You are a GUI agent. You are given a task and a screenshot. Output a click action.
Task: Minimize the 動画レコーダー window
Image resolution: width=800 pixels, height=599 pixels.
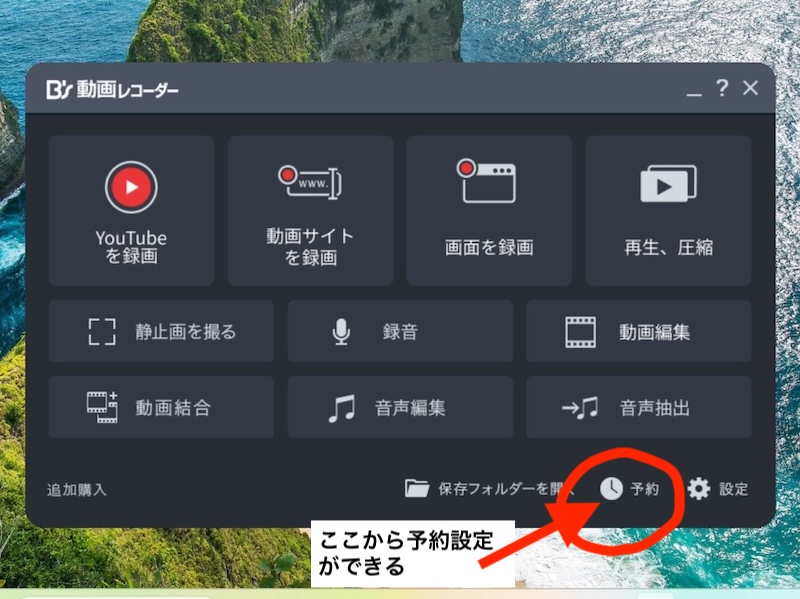tap(693, 89)
